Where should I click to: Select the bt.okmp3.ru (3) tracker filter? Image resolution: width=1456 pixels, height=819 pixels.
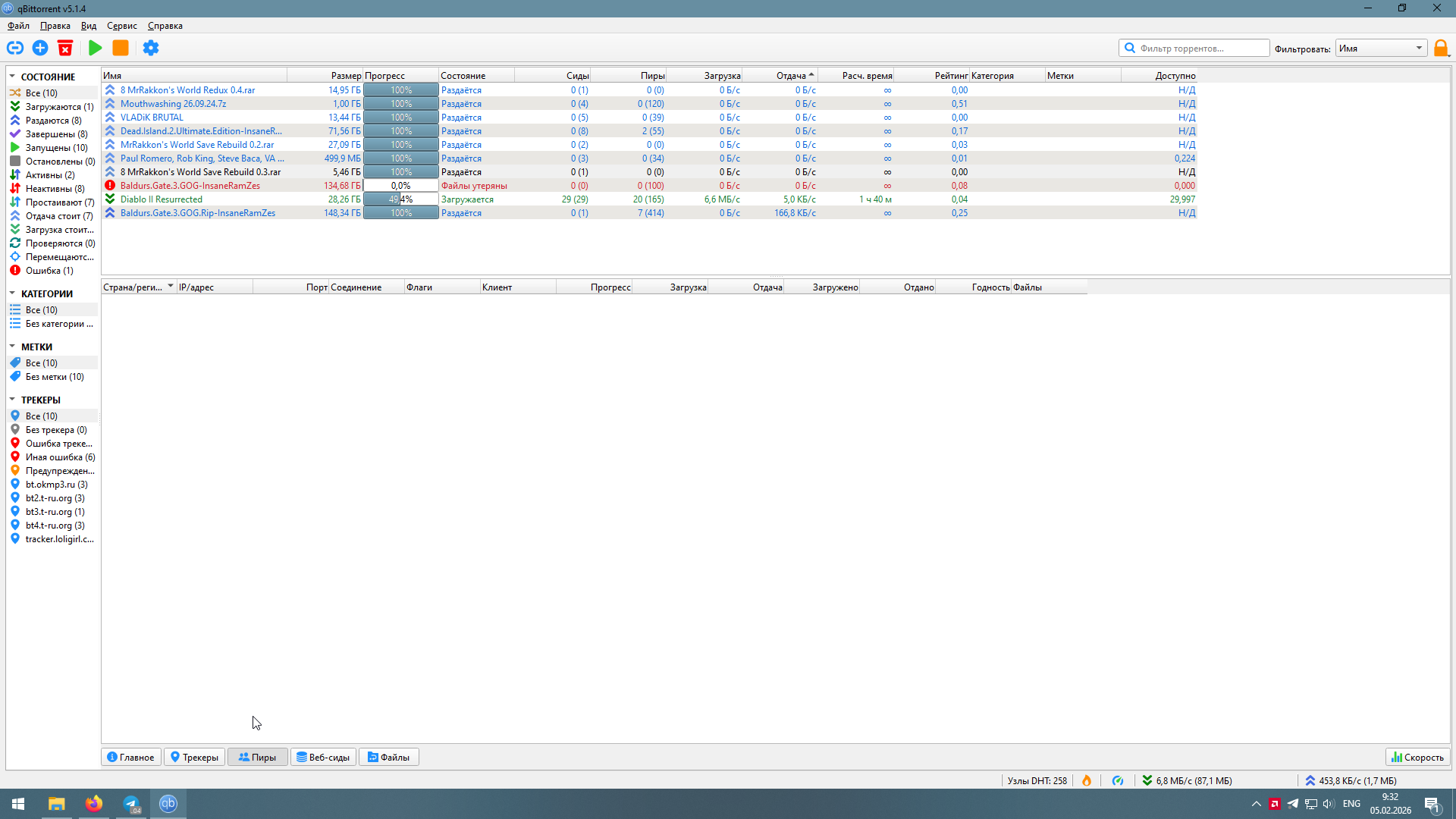tap(52, 485)
